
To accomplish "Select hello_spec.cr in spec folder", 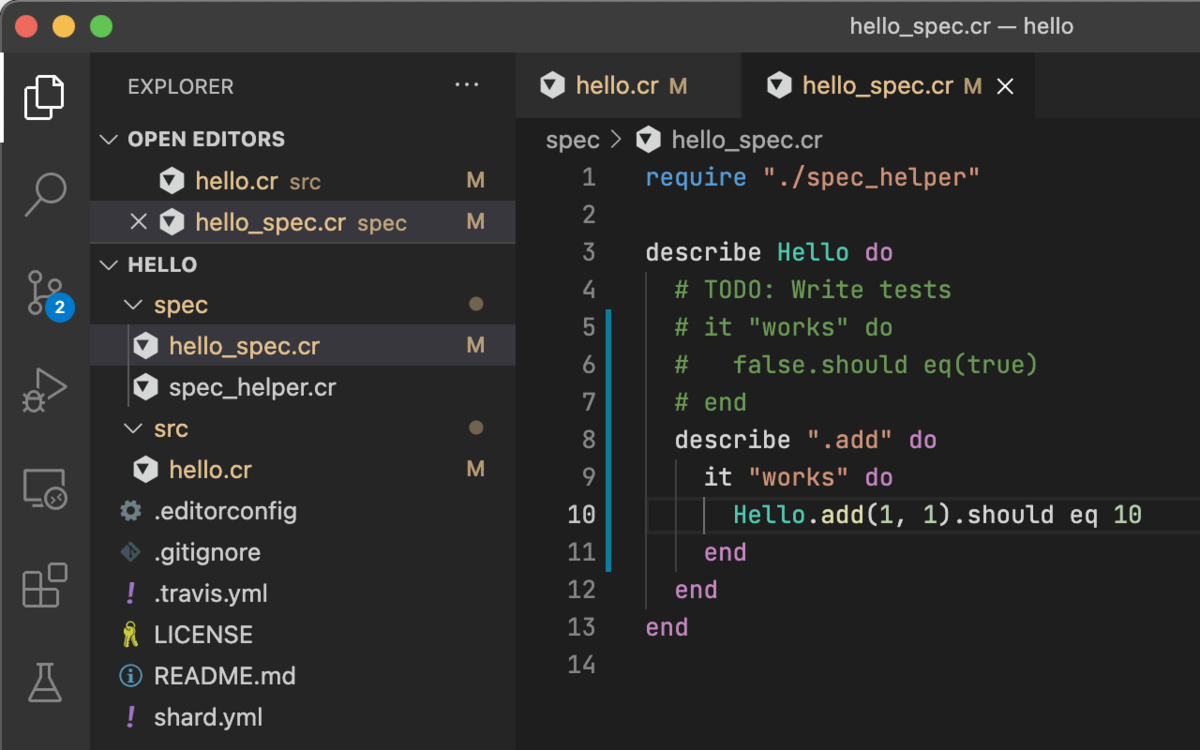I will point(303,346).
